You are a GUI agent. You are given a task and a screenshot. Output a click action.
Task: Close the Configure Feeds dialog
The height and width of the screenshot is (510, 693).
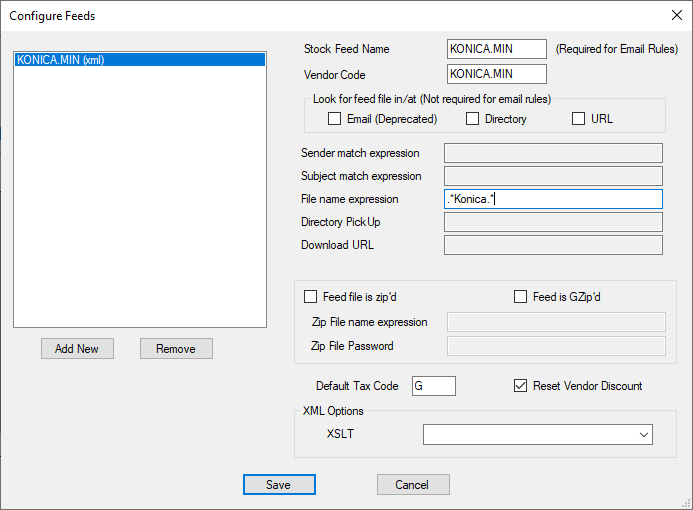(676, 16)
